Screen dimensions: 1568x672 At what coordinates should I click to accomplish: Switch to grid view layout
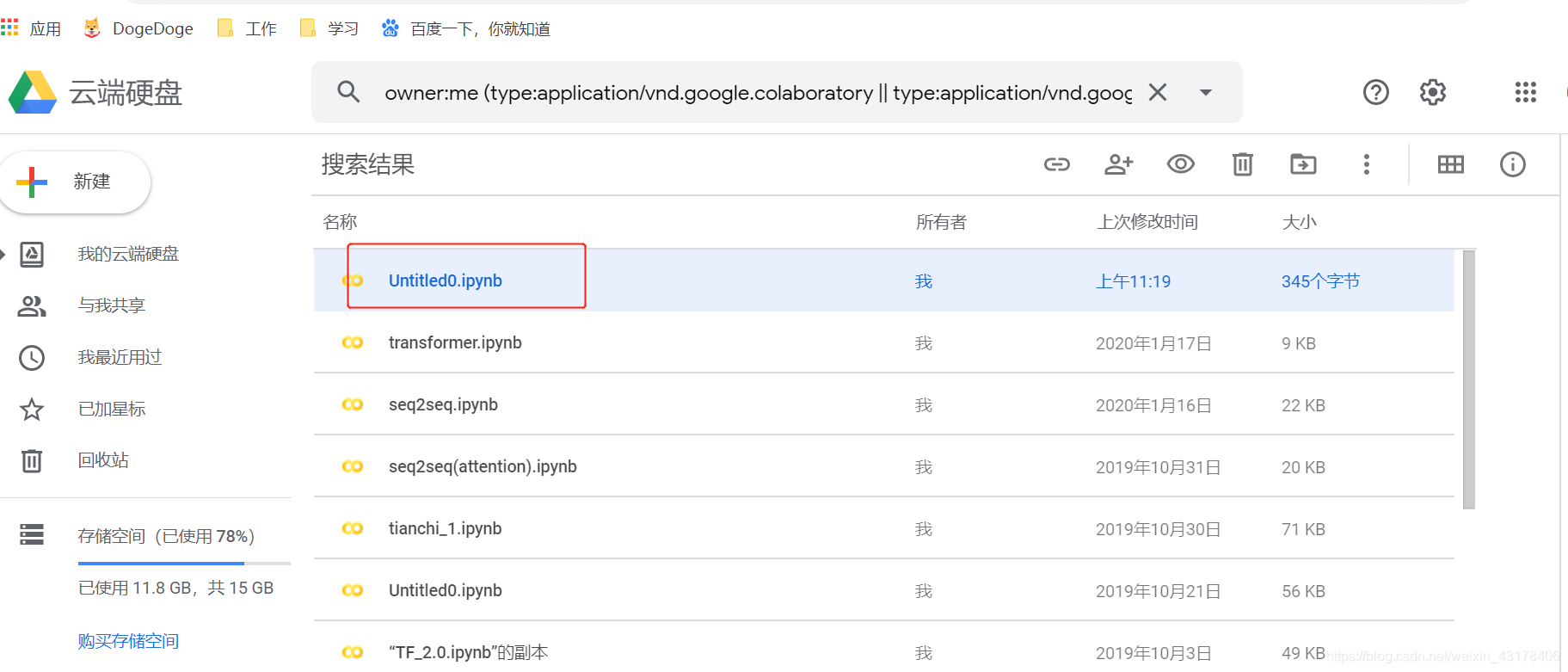pos(1451,164)
